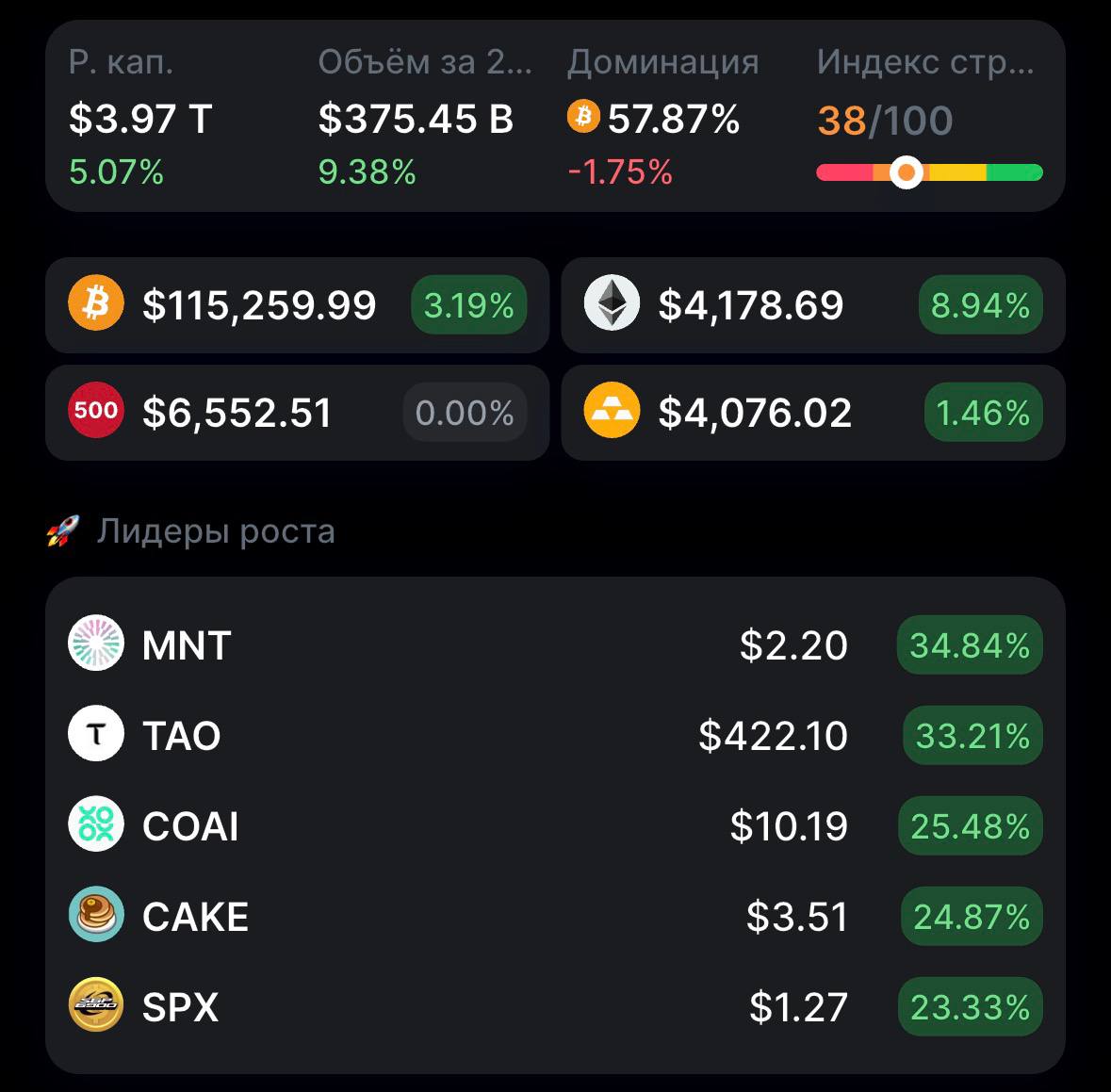
Task: Click TAO's 33.21% gain badge
Action: click(x=972, y=736)
